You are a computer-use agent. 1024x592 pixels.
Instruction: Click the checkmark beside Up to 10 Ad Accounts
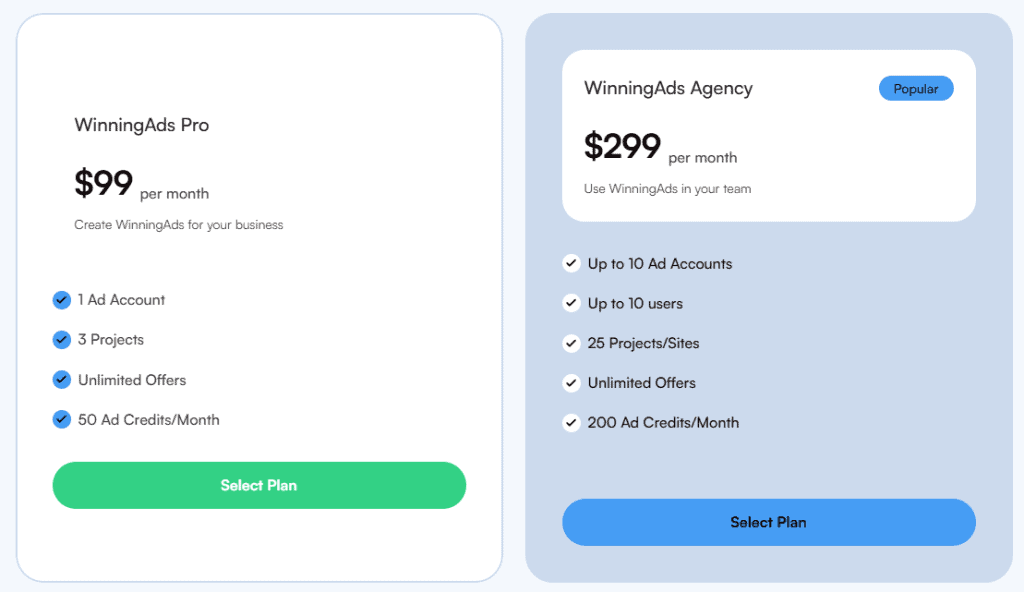tap(571, 263)
